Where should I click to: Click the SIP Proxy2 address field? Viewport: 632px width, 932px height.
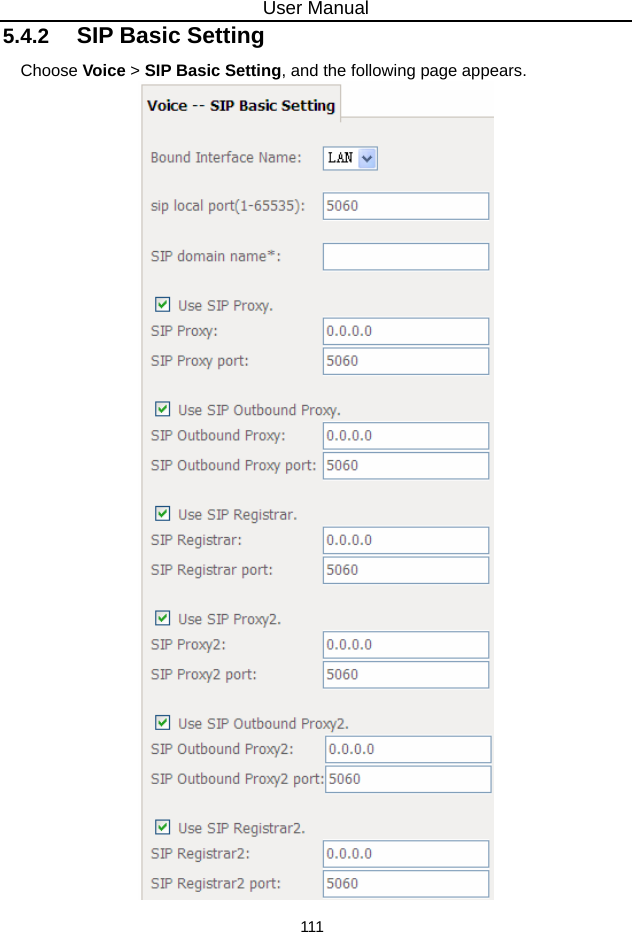click(406, 645)
